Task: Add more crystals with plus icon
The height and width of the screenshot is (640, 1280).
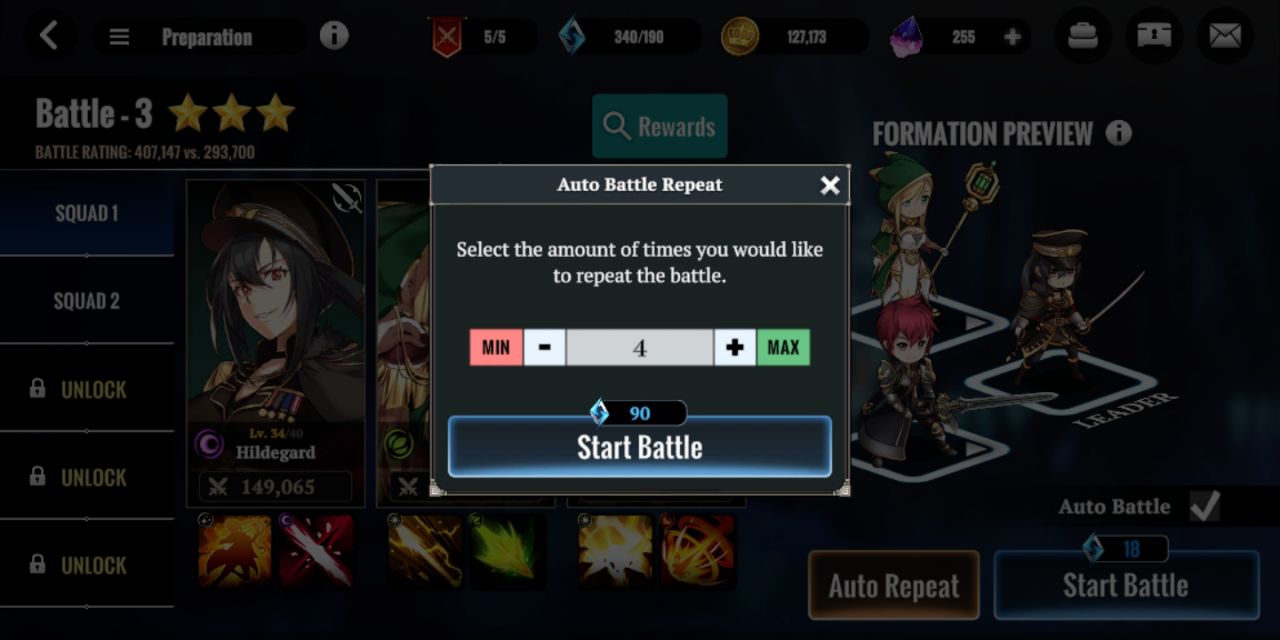Action: click(1012, 37)
